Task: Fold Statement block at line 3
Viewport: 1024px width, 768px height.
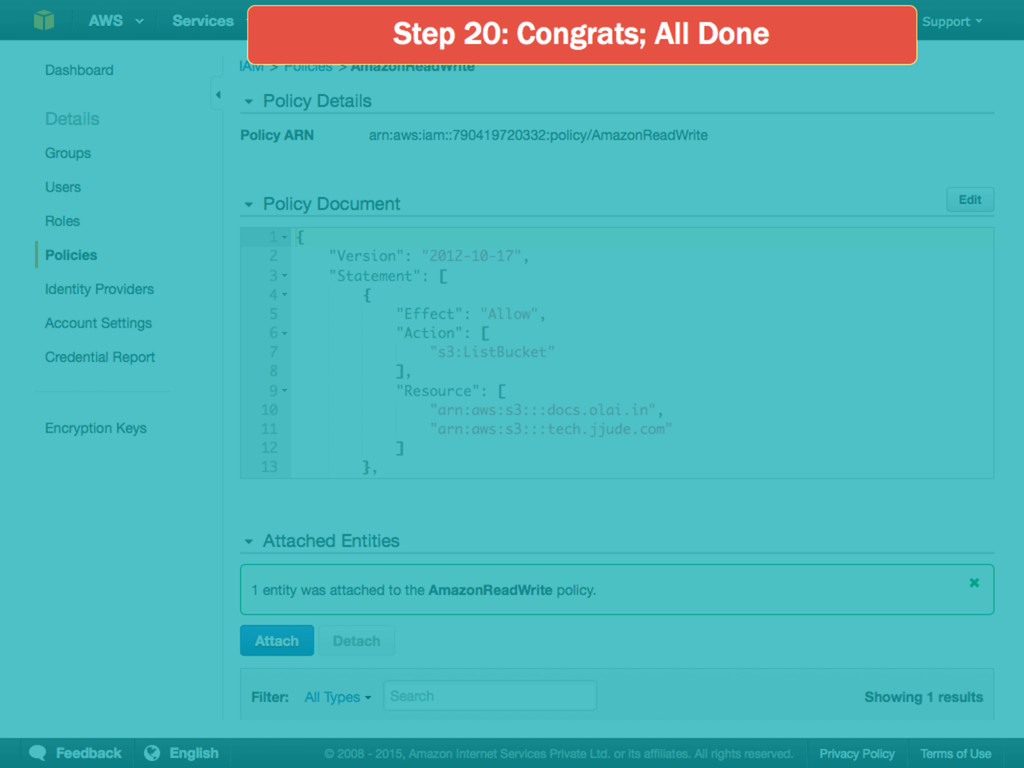Action: click(x=285, y=276)
